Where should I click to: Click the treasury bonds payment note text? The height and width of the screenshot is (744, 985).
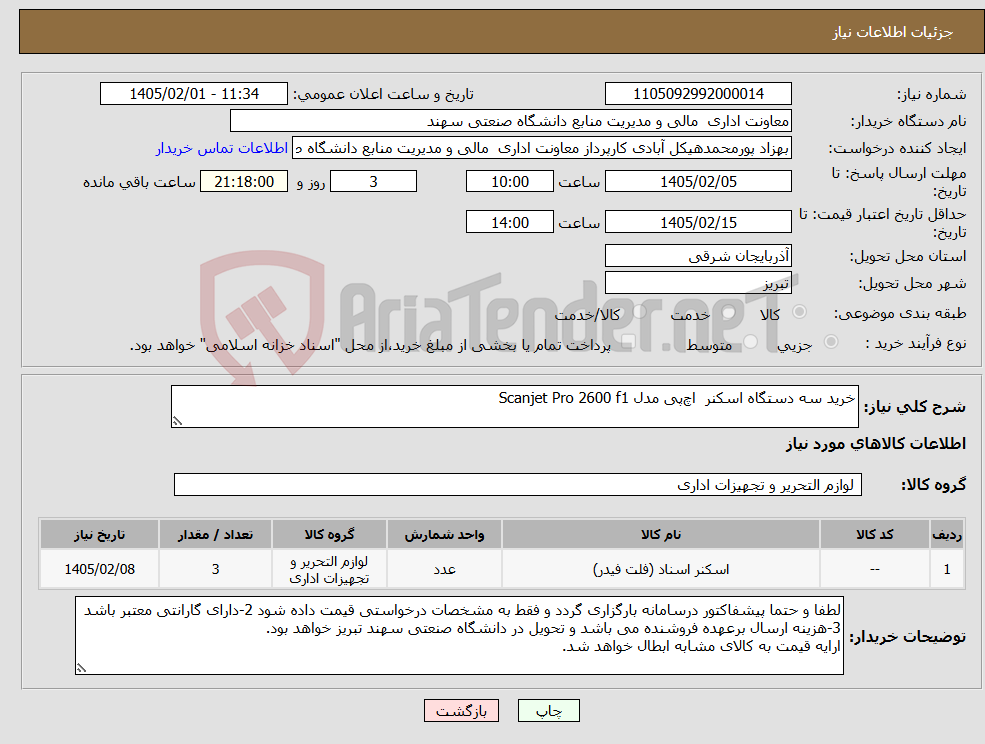[370, 345]
